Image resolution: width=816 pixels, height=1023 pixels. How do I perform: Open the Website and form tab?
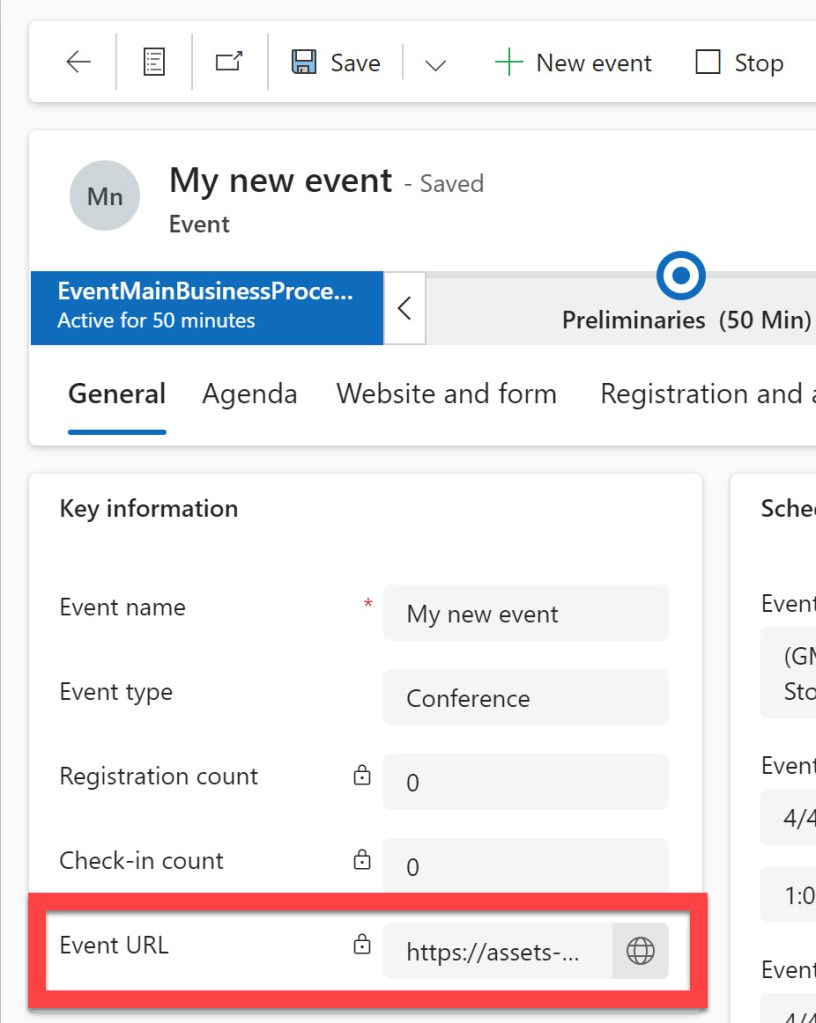tap(446, 394)
